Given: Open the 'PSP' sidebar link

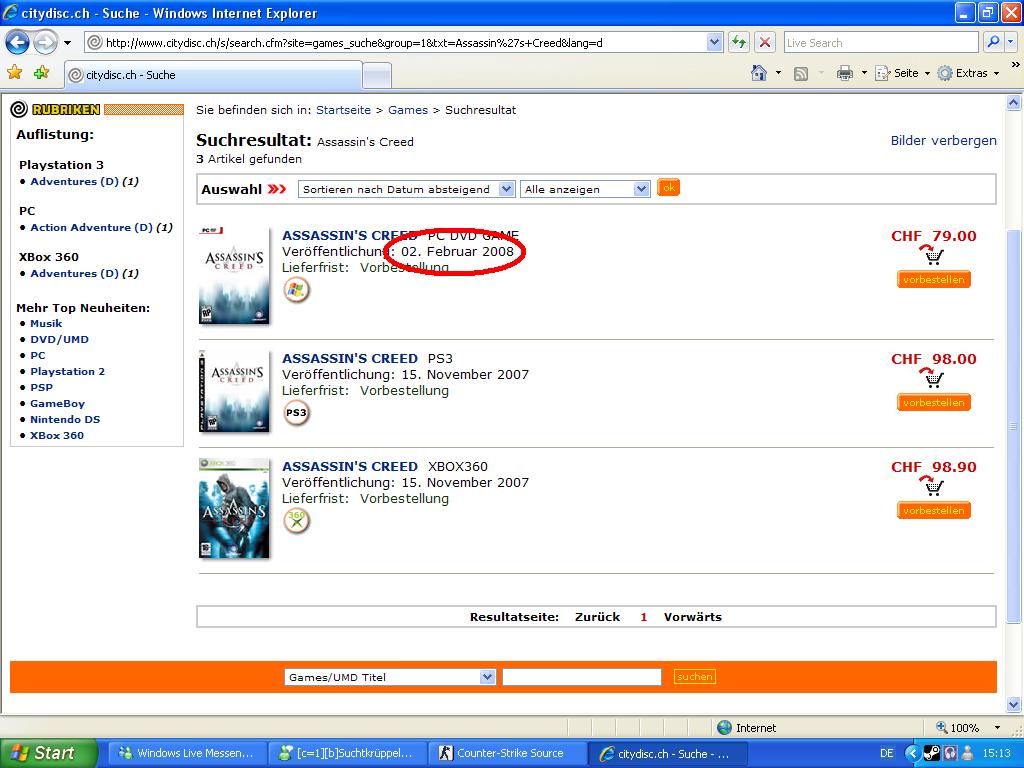Looking at the screenshot, I should [41, 387].
